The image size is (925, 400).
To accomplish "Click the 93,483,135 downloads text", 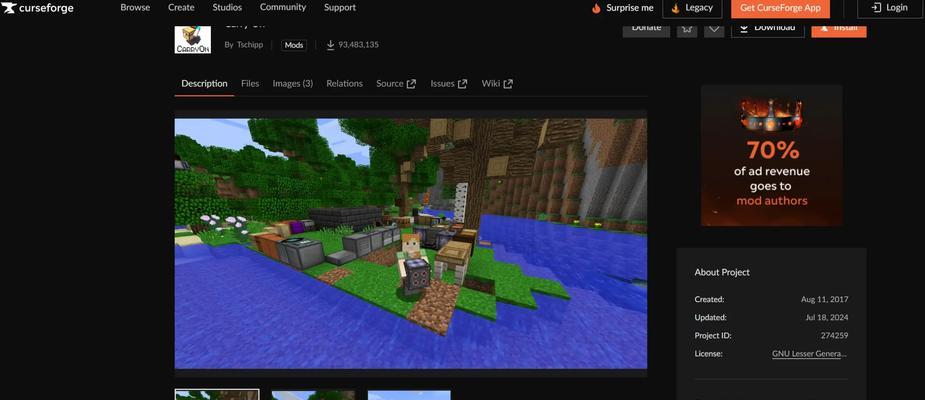I will [359, 45].
